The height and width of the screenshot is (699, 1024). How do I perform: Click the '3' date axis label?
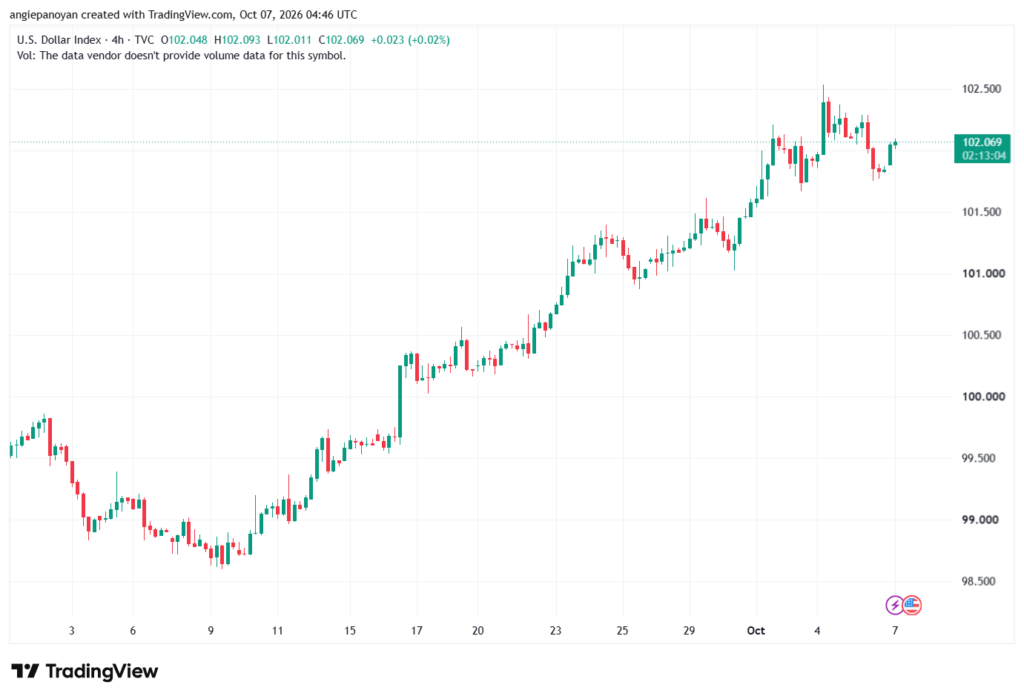72,630
